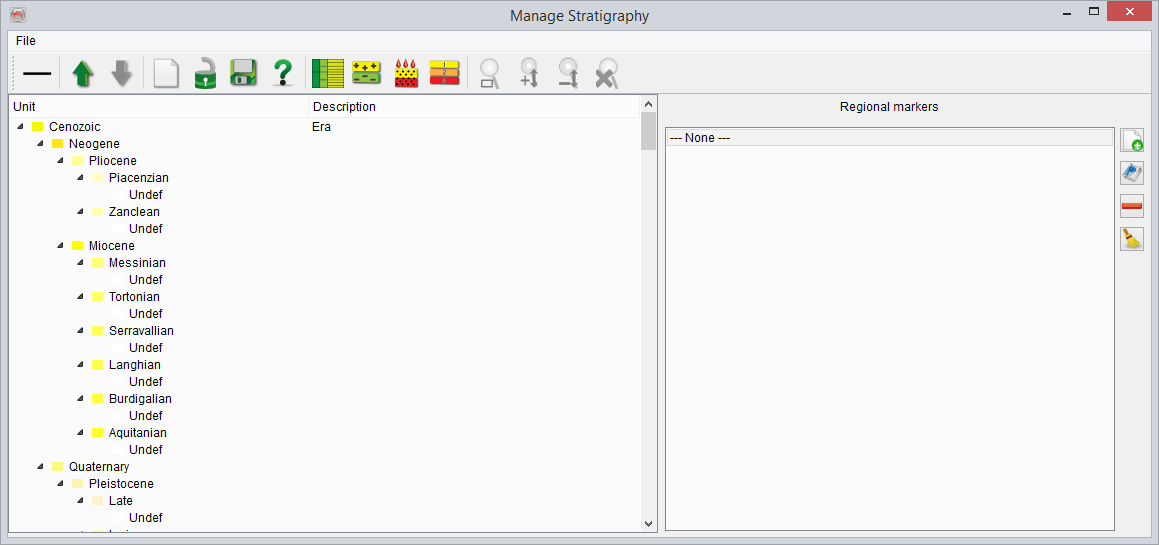1159x545 pixels.
Task: Click the scrollbar down arrow in unit tree
Action: point(648,523)
